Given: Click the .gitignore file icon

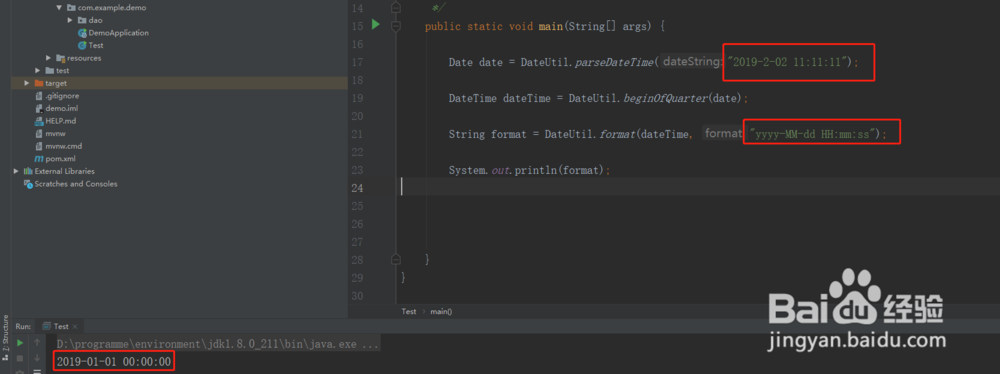Looking at the screenshot, I should 39,96.
